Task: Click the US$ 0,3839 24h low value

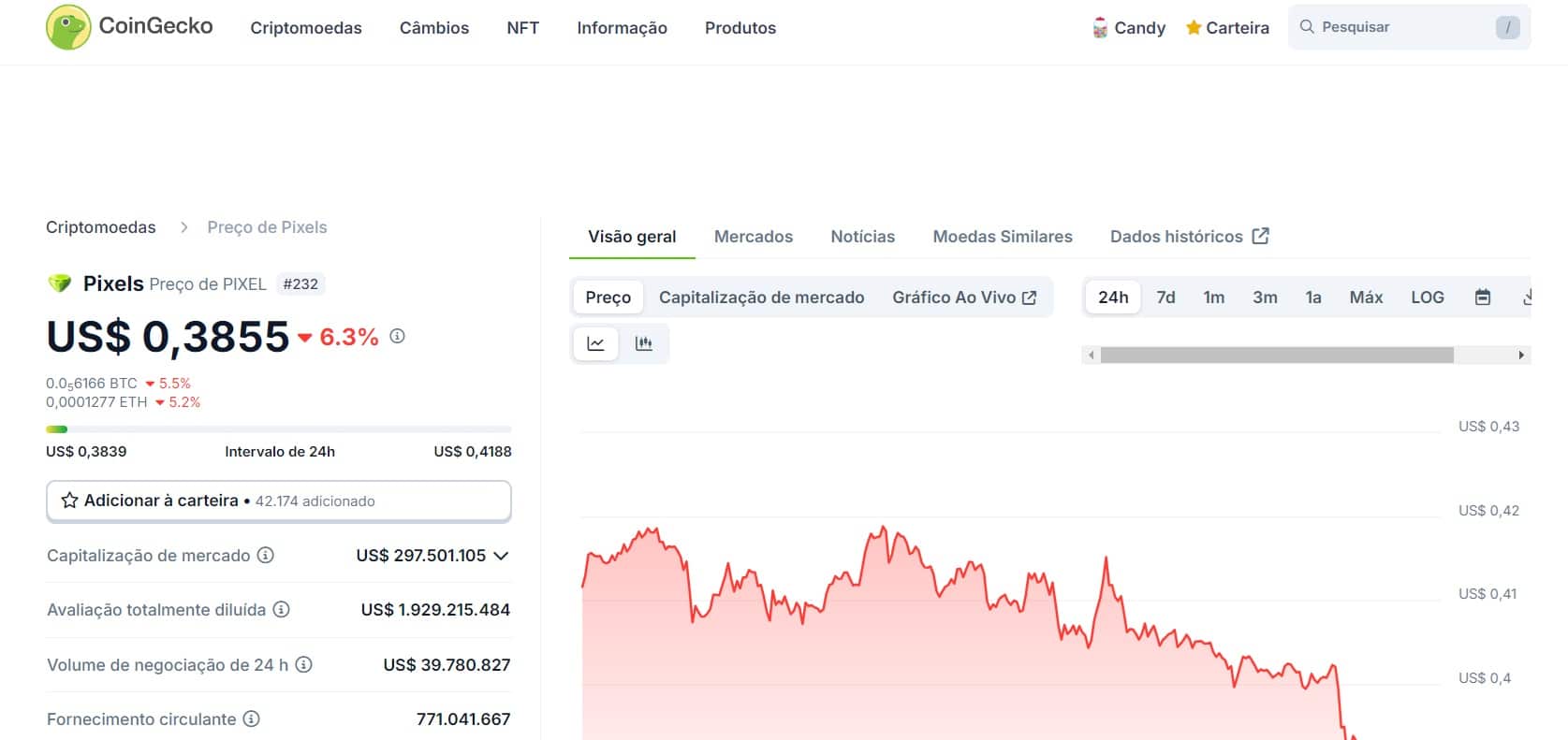Action: [x=86, y=452]
